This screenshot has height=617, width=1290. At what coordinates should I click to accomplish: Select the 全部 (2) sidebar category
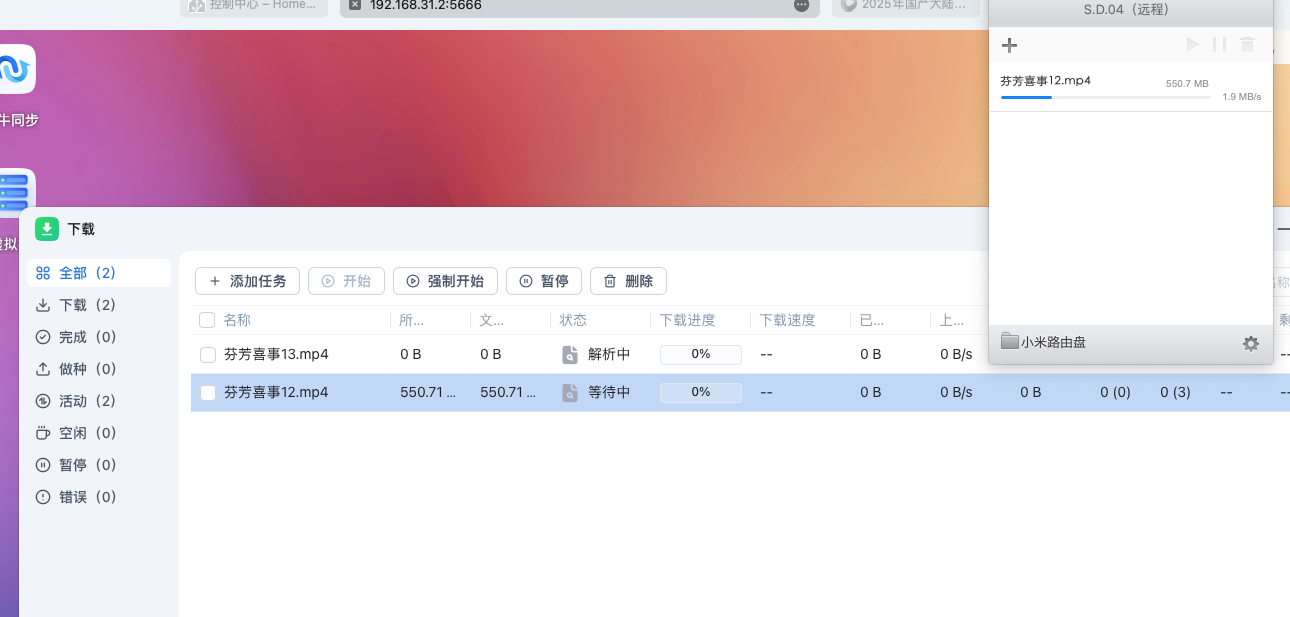click(x=99, y=273)
